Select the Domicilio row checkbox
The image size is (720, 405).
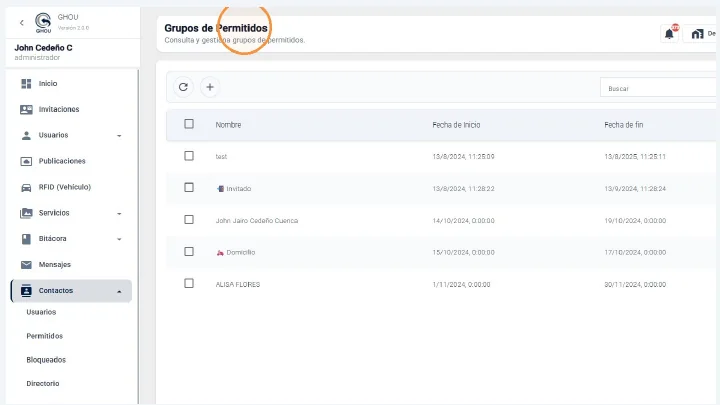pyautogui.click(x=189, y=252)
